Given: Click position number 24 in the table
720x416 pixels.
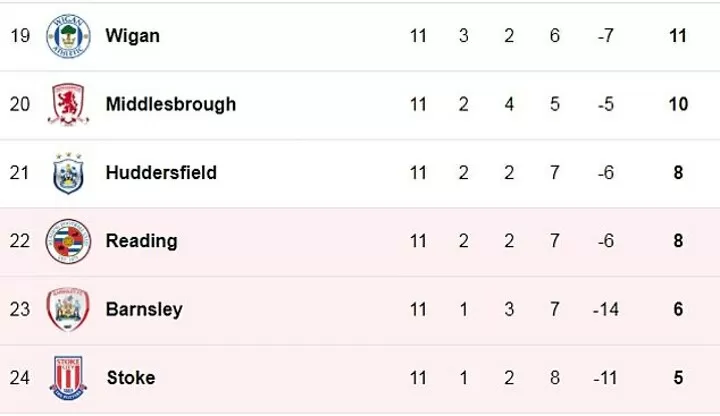Looking at the screenshot, I should click(x=18, y=378).
